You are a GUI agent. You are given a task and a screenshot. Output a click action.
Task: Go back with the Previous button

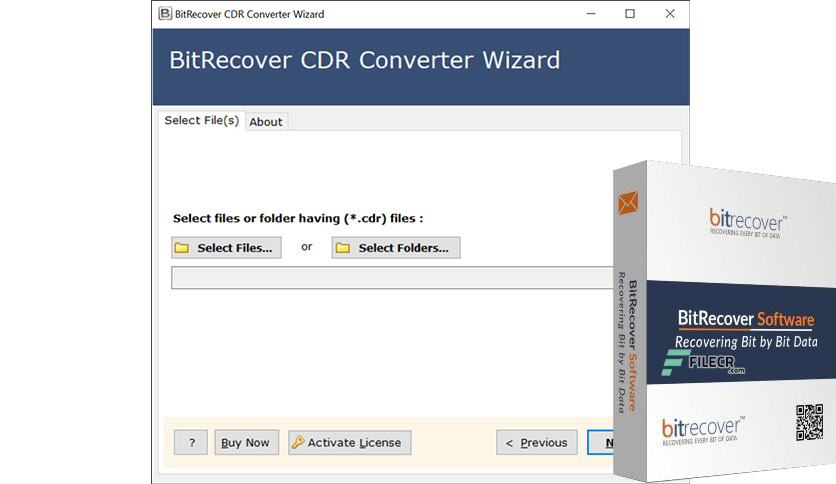pos(536,442)
